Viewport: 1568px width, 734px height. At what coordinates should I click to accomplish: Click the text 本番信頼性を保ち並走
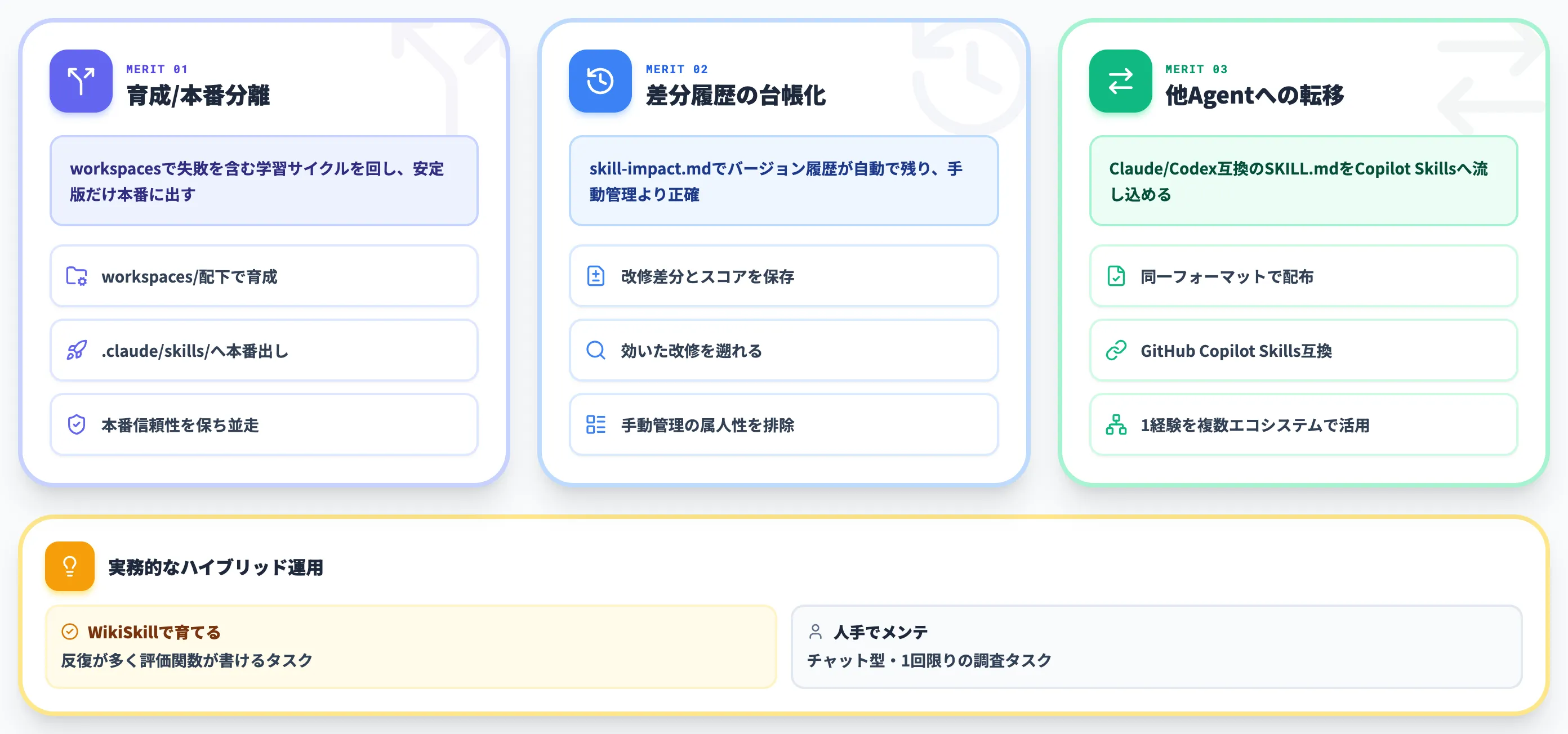point(180,425)
